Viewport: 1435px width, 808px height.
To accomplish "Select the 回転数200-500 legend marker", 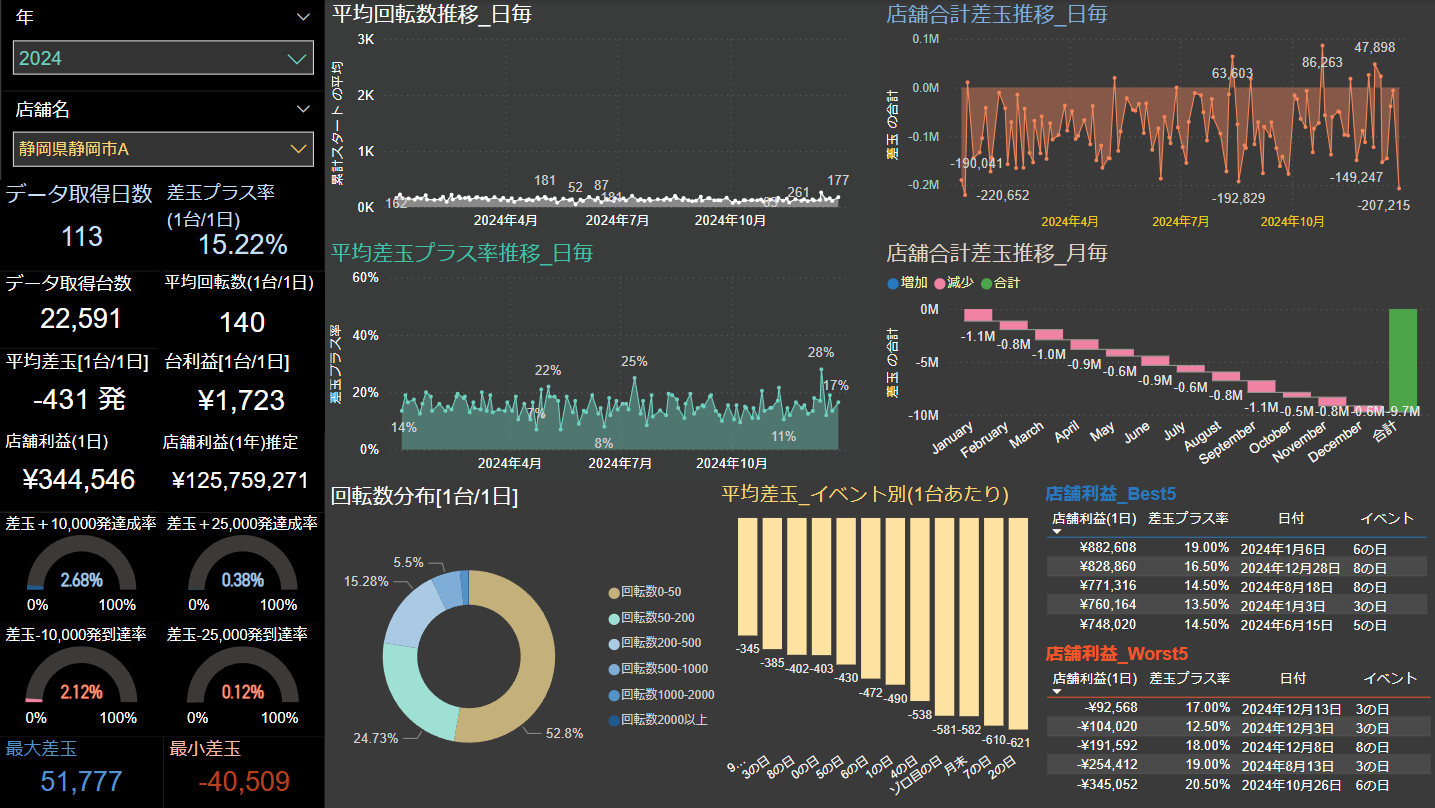I will 613,643.
